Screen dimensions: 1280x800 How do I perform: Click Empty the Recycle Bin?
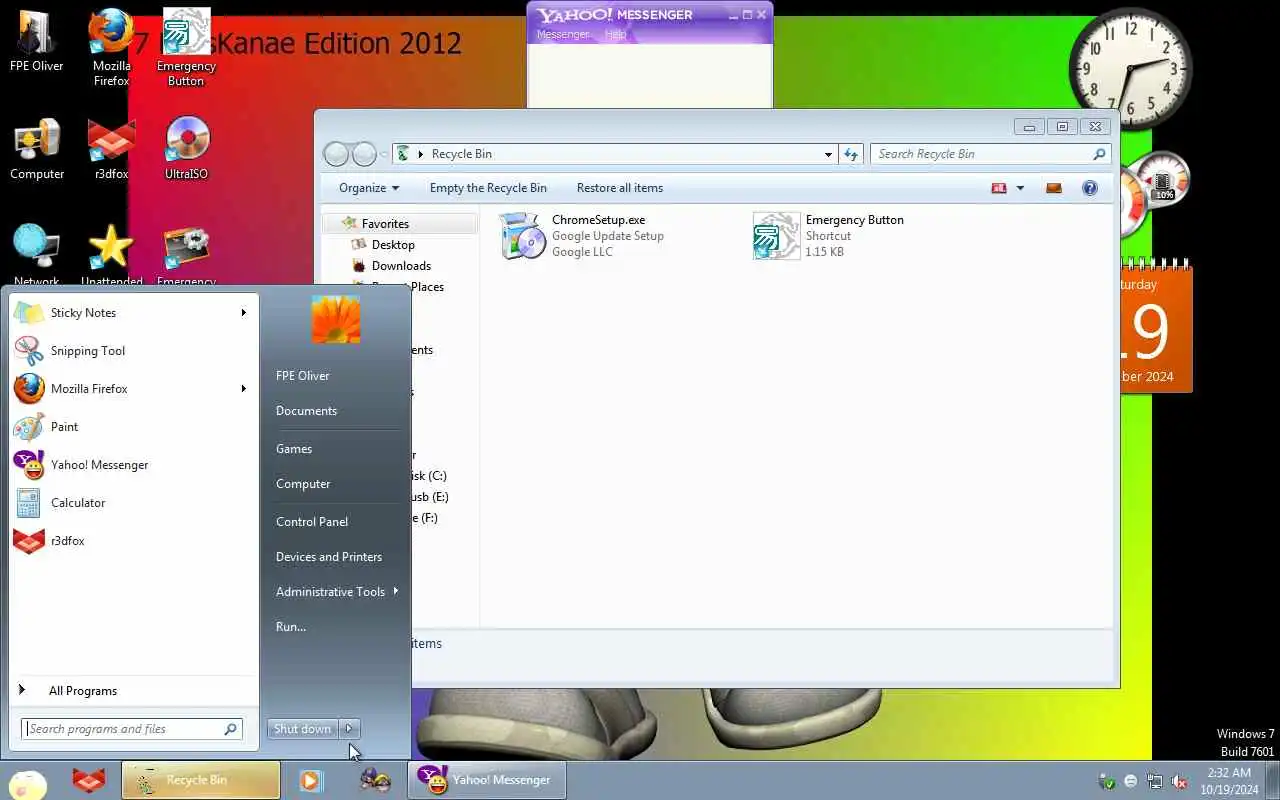[x=488, y=188]
